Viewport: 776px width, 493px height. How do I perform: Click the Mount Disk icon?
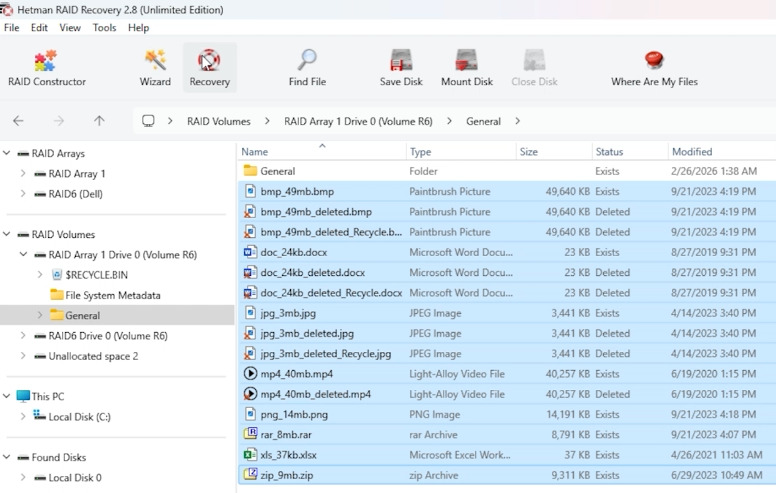coord(466,61)
